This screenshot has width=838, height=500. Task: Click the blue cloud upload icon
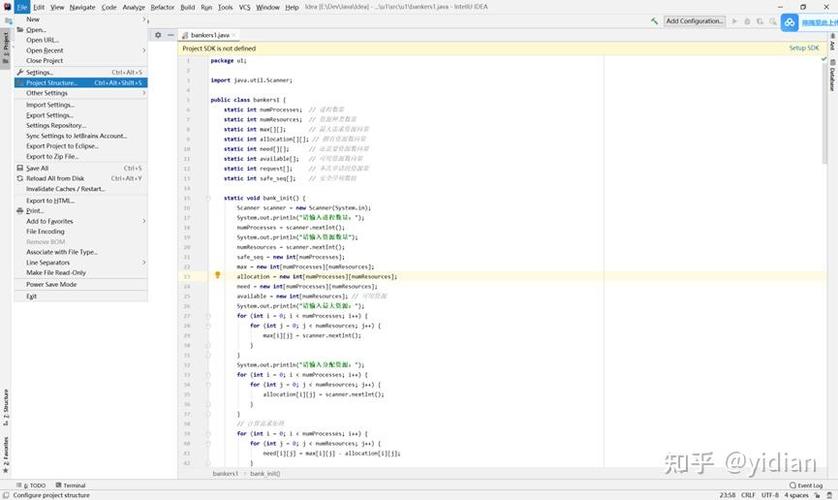pos(788,23)
